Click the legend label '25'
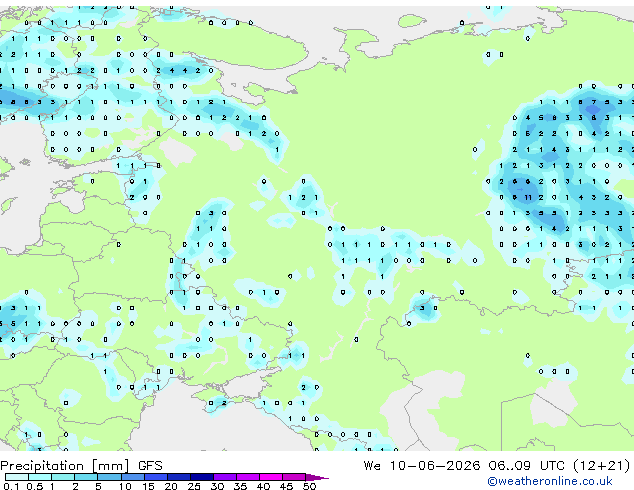The height and width of the screenshot is (490, 634). click(x=194, y=486)
